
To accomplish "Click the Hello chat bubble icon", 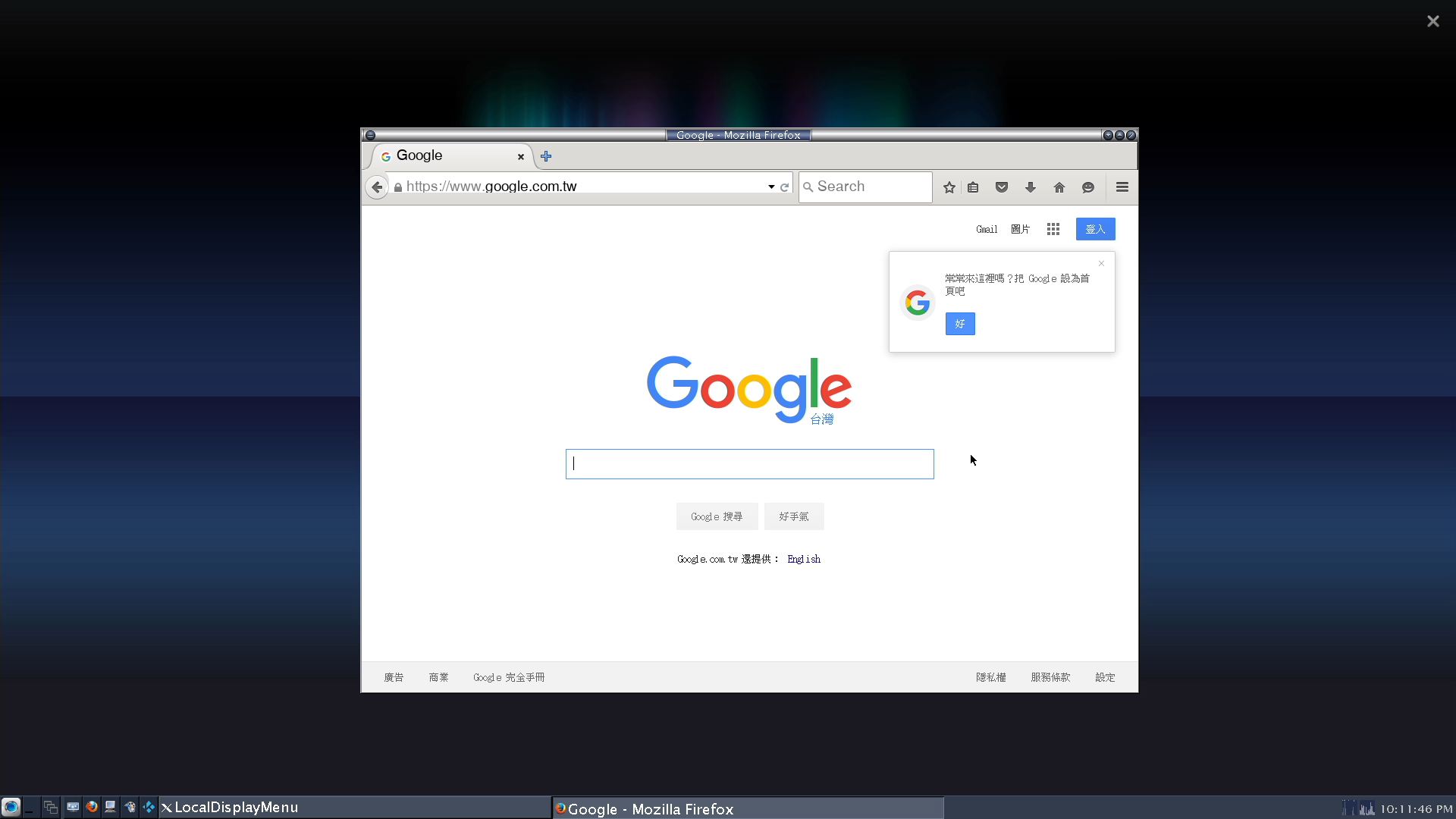I will click(1088, 187).
